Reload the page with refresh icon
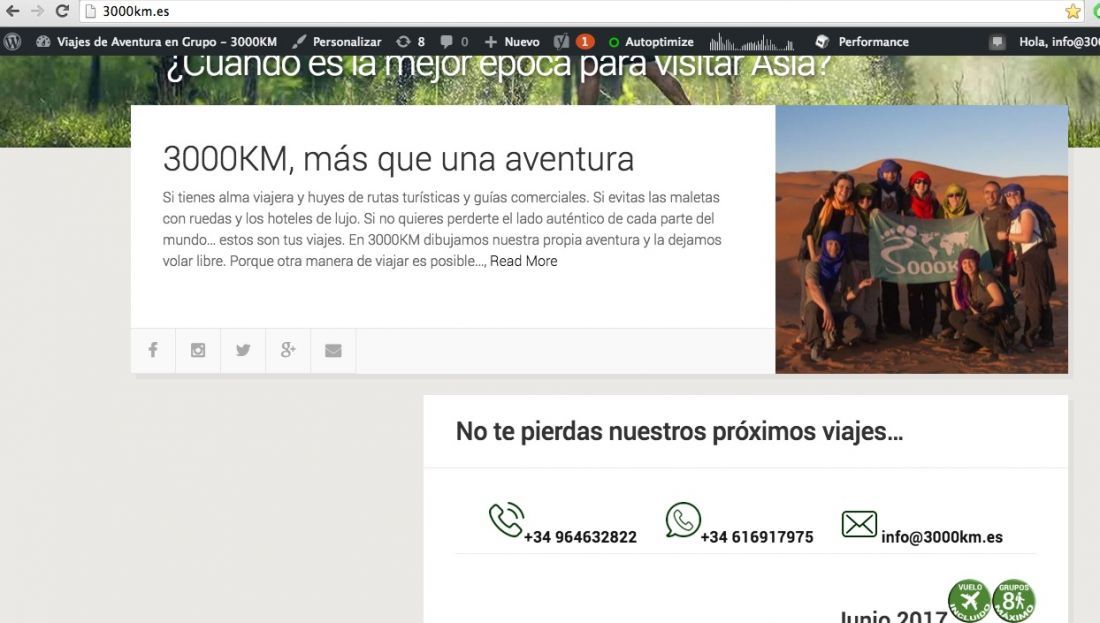Viewport: 1100px width, 623px height. point(62,11)
